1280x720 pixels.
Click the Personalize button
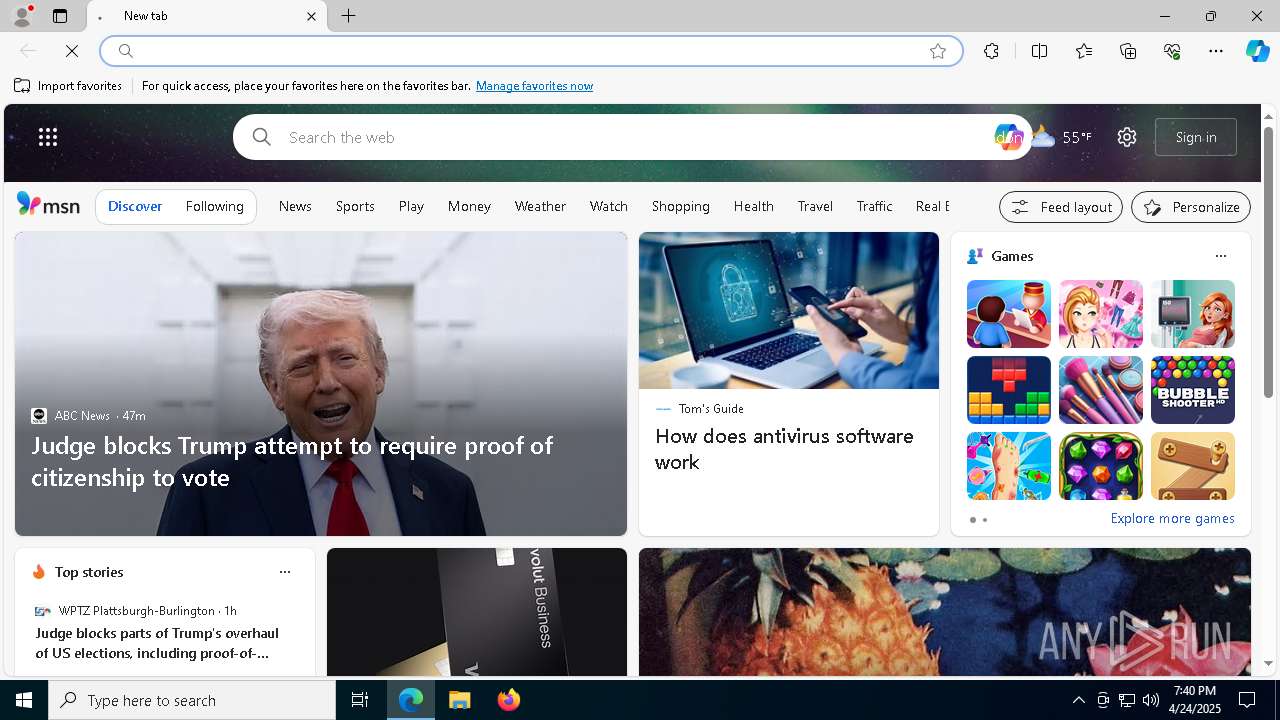click(1191, 207)
